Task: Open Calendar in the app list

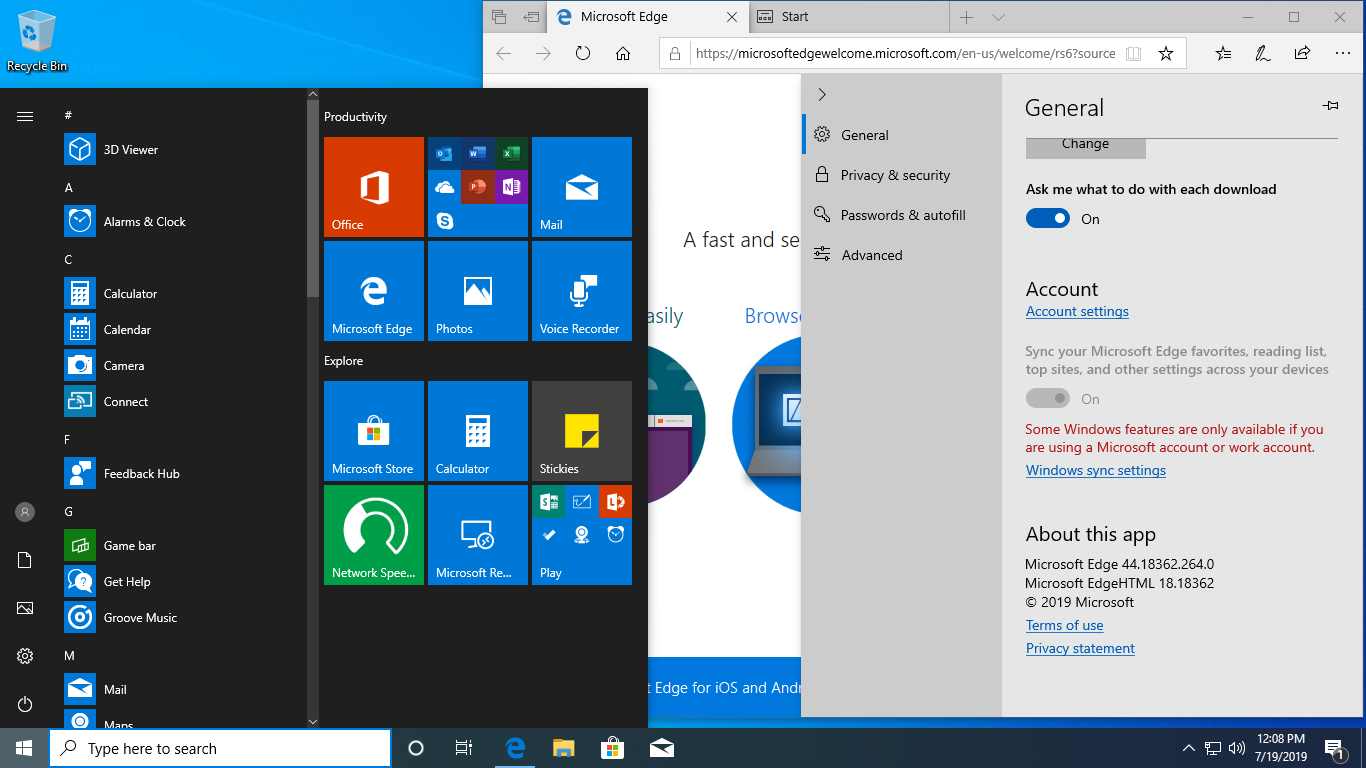Action: tap(183, 330)
